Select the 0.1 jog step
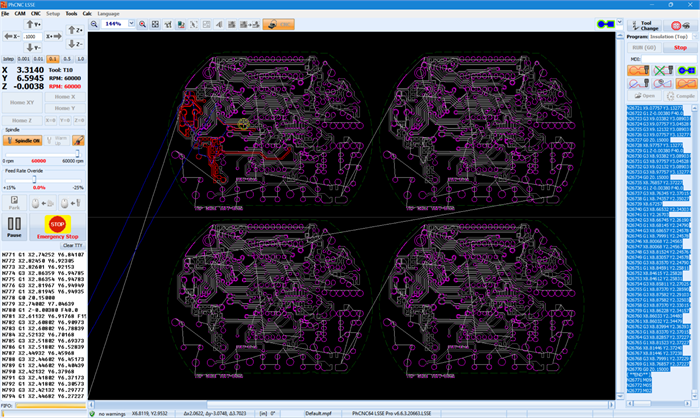This screenshot has height=418, width=700. coord(53,59)
